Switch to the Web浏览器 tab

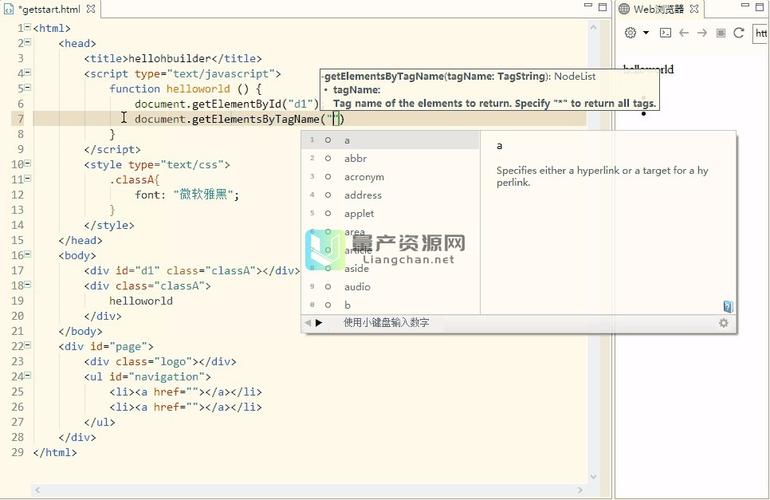658,9
